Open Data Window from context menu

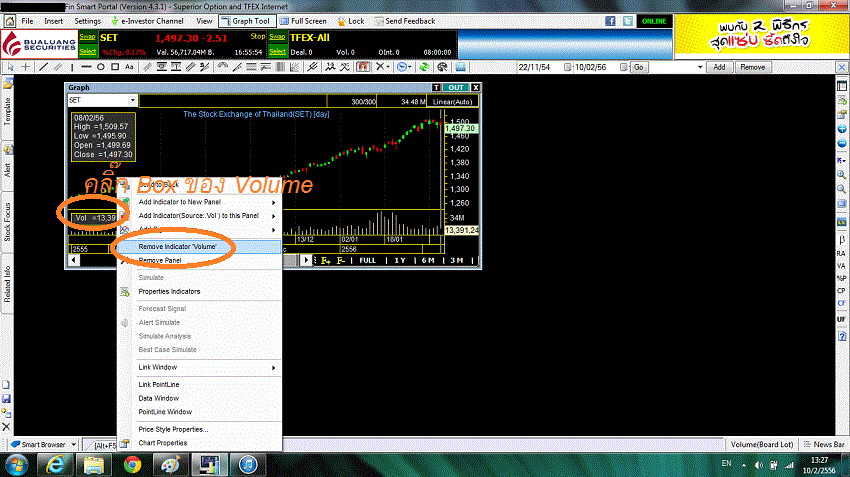click(199, 398)
